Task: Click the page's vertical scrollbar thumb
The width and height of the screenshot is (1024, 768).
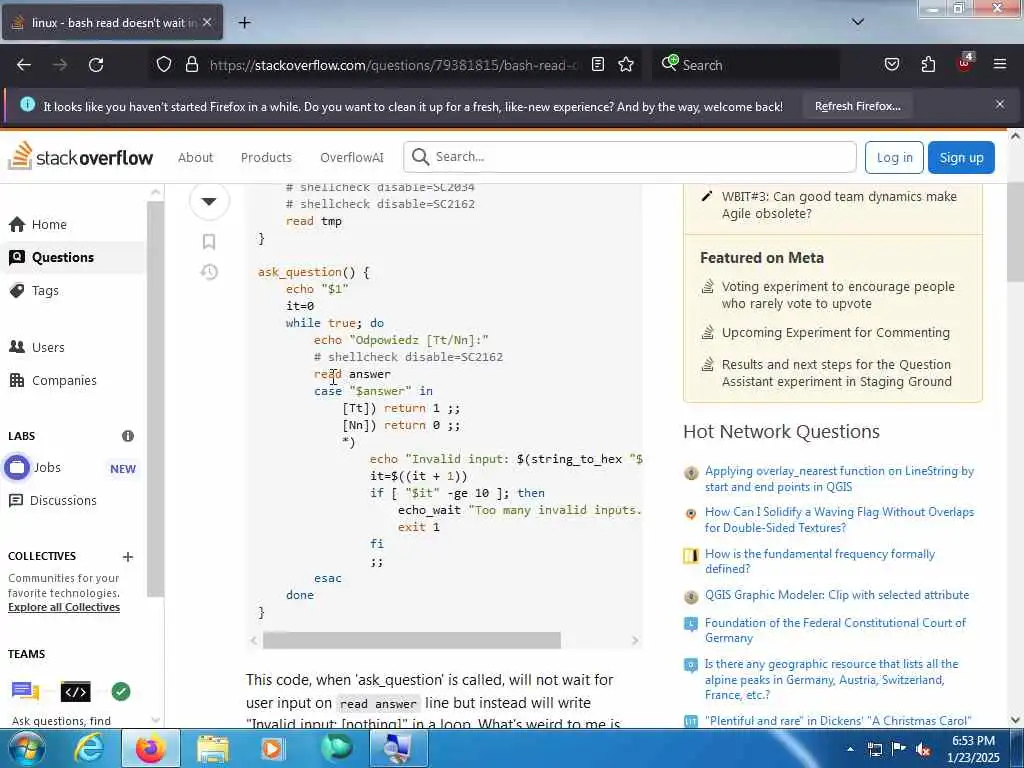Action: [x=1015, y=232]
